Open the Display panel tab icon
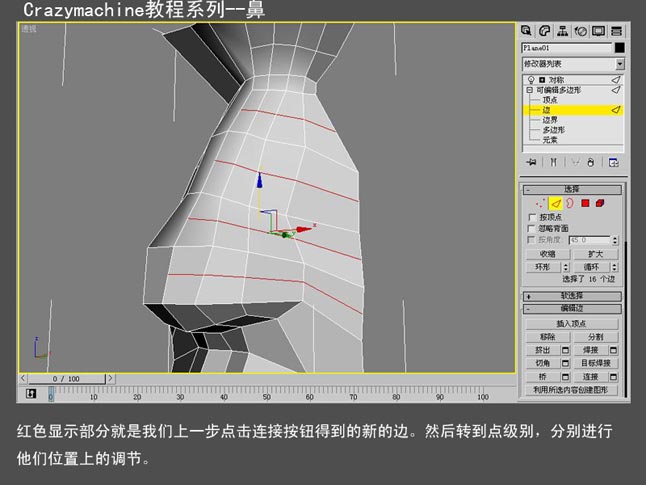646x485 pixels. click(x=598, y=31)
